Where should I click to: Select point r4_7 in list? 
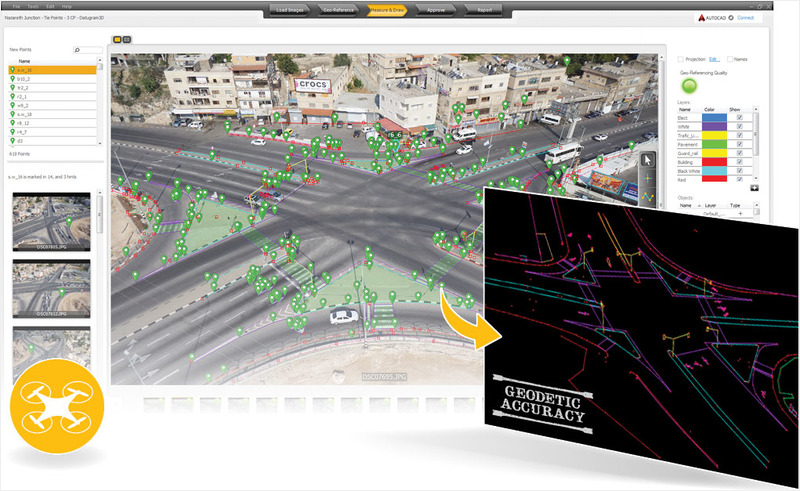(52, 132)
